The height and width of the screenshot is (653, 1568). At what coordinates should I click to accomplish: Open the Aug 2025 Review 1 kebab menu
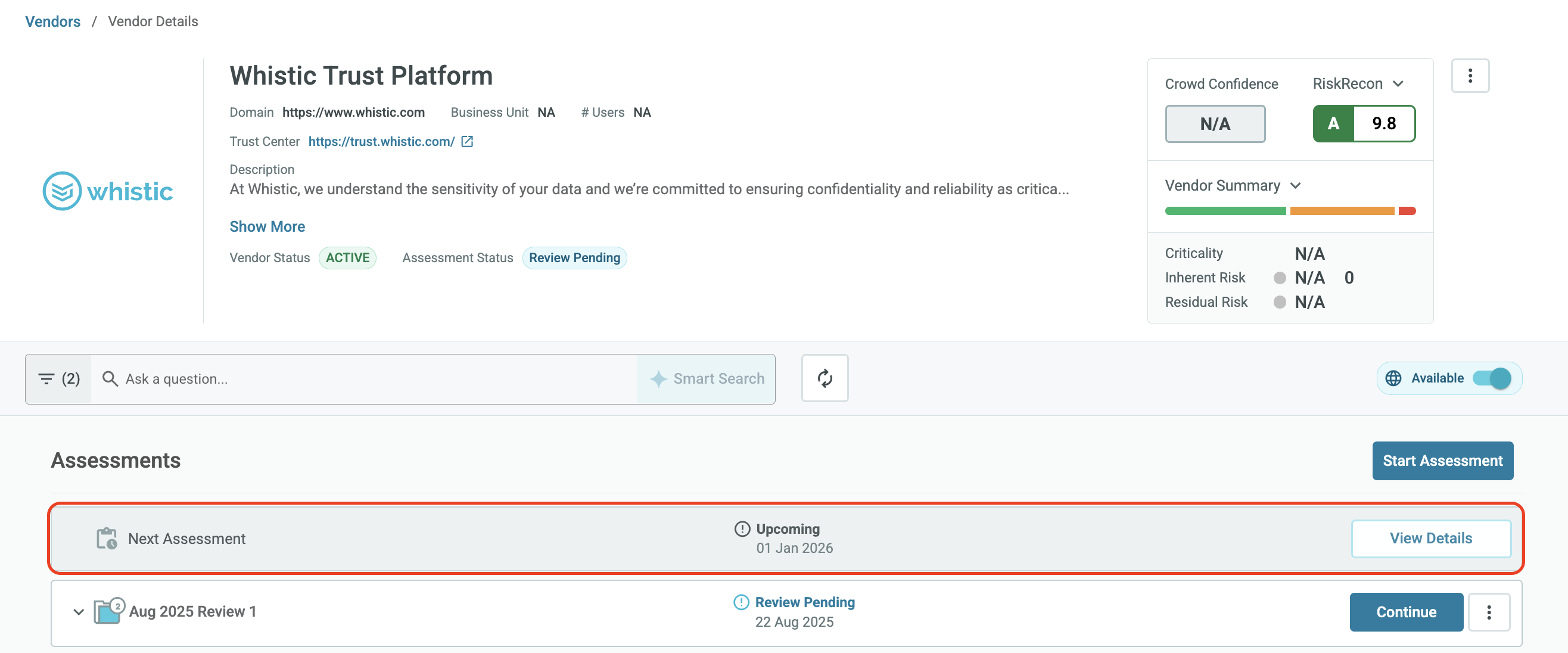[x=1489, y=612]
